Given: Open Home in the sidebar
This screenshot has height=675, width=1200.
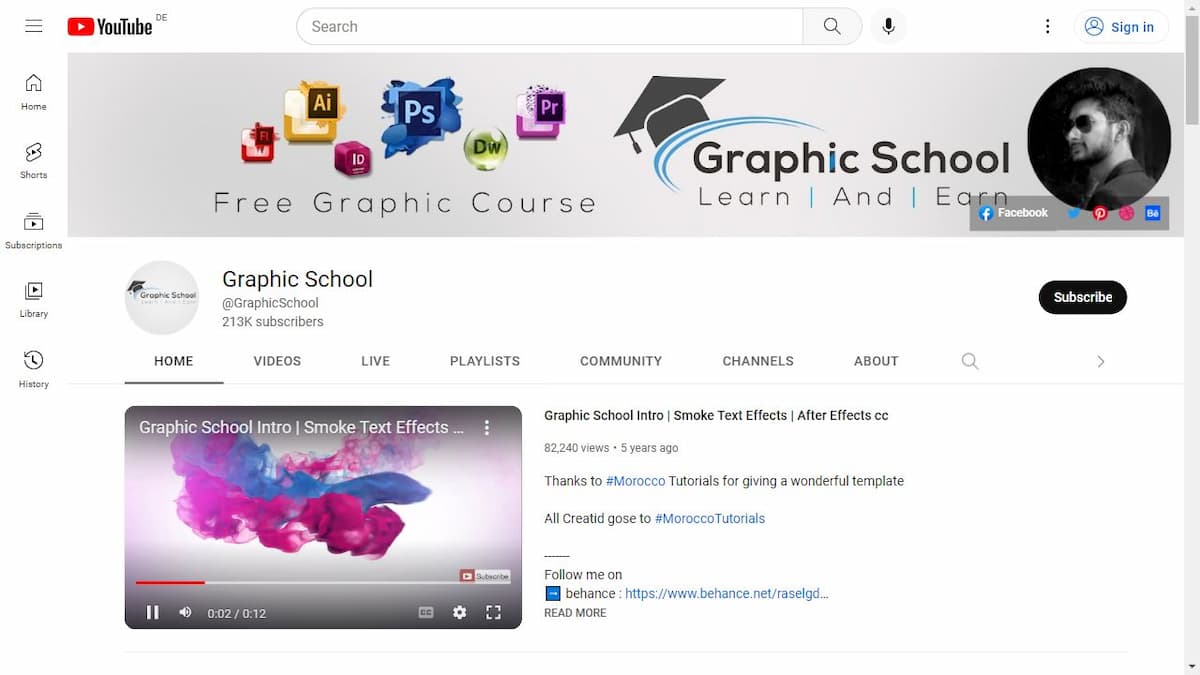Looking at the screenshot, I should pos(34,91).
